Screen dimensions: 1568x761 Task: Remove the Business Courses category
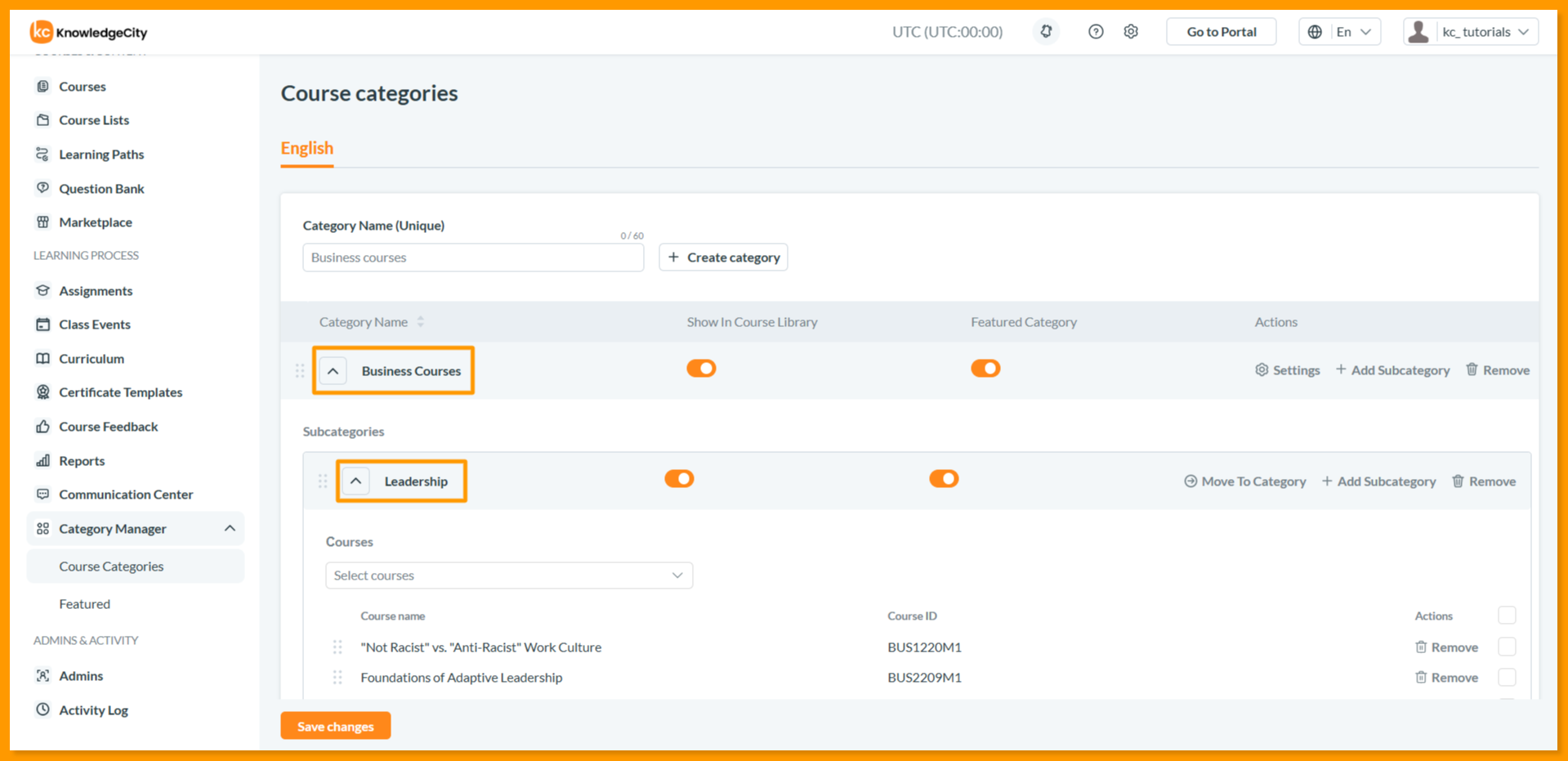click(x=1497, y=370)
